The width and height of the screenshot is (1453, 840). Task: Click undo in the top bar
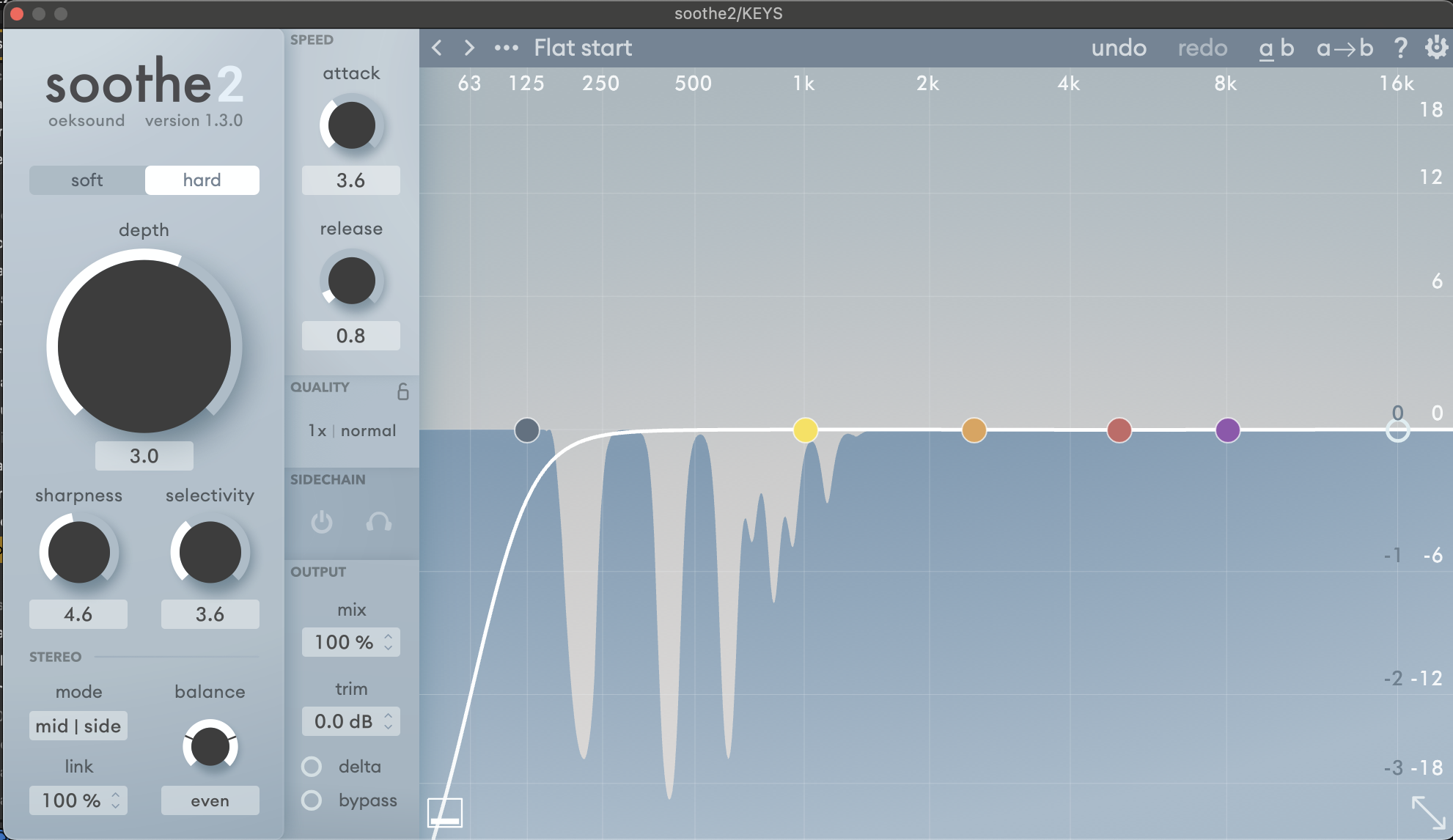click(x=1119, y=48)
